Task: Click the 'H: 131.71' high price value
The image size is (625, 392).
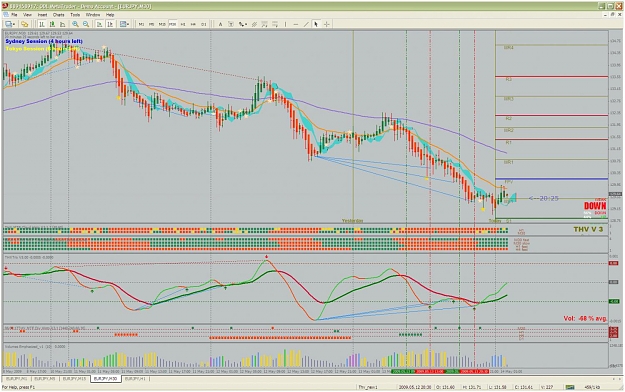Action: tap(473, 387)
